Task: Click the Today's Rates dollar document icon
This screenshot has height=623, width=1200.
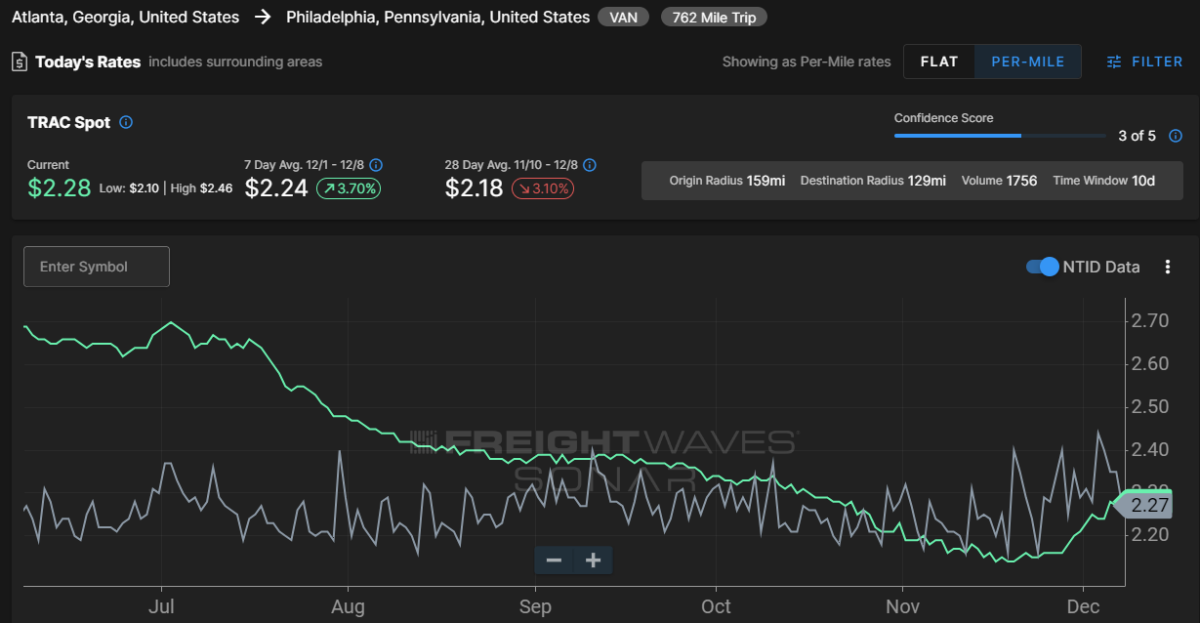Action: (x=19, y=62)
